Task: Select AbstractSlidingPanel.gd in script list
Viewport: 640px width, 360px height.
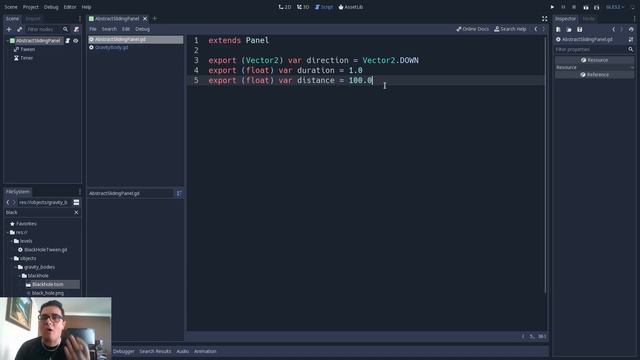Action: click(136, 40)
